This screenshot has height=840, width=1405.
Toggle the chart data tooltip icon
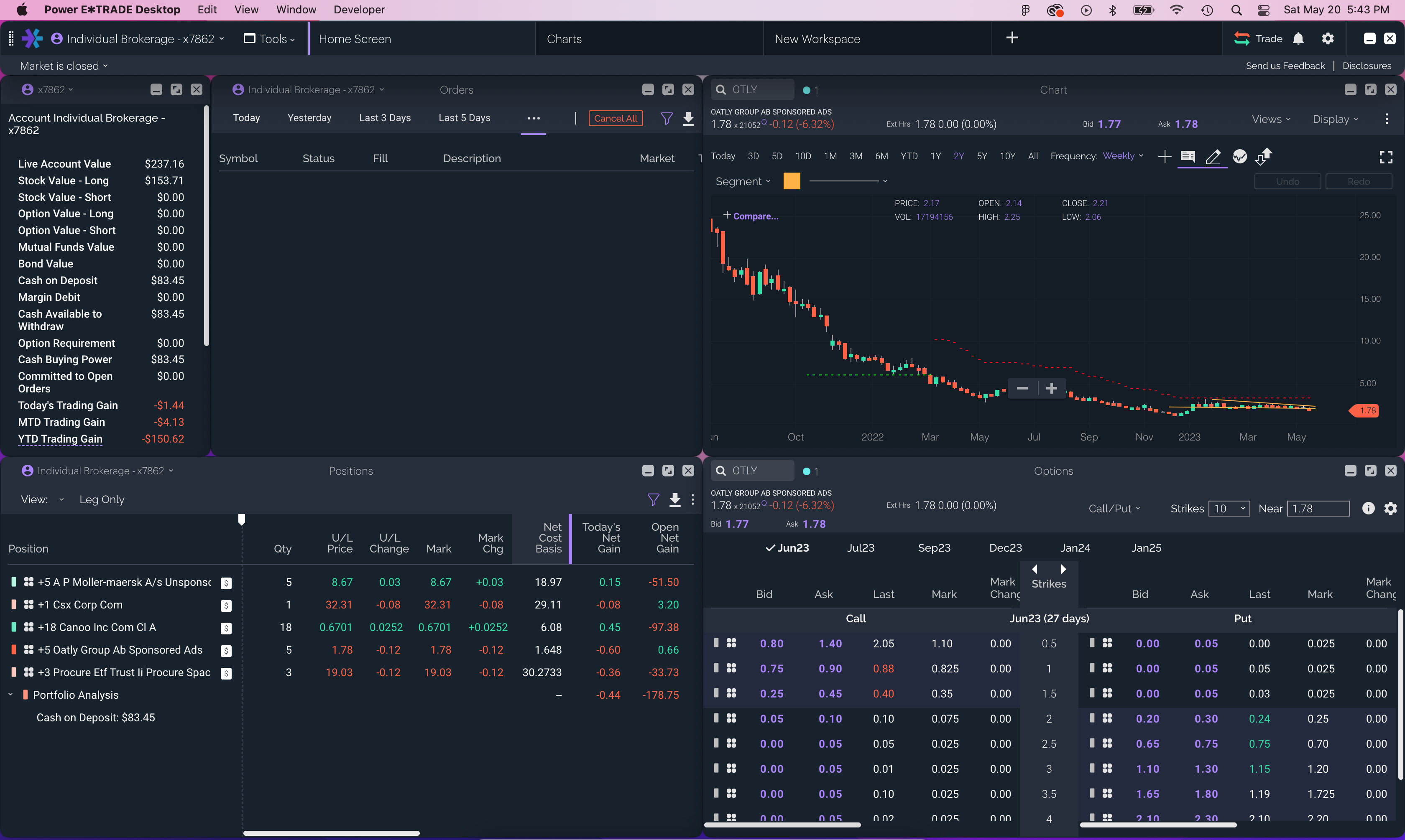click(1188, 157)
